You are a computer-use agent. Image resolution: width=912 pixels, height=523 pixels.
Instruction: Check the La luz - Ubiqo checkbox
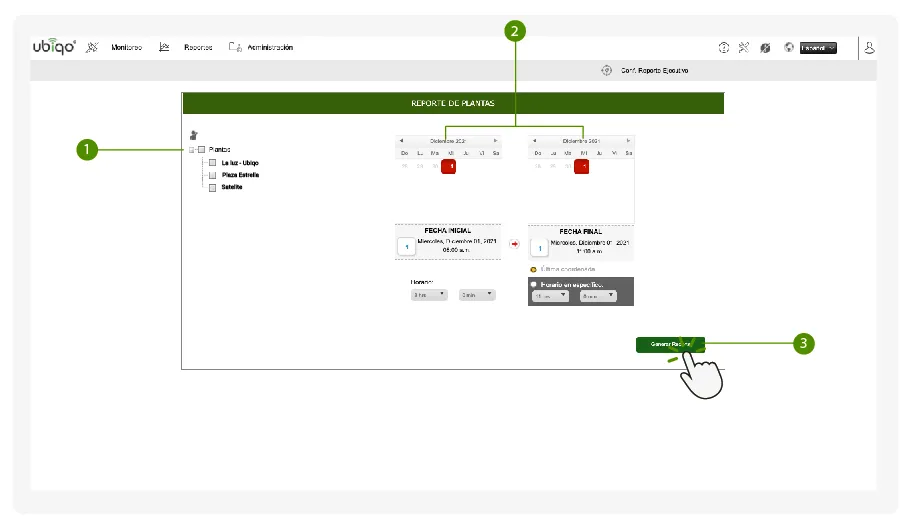pyautogui.click(x=212, y=163)
